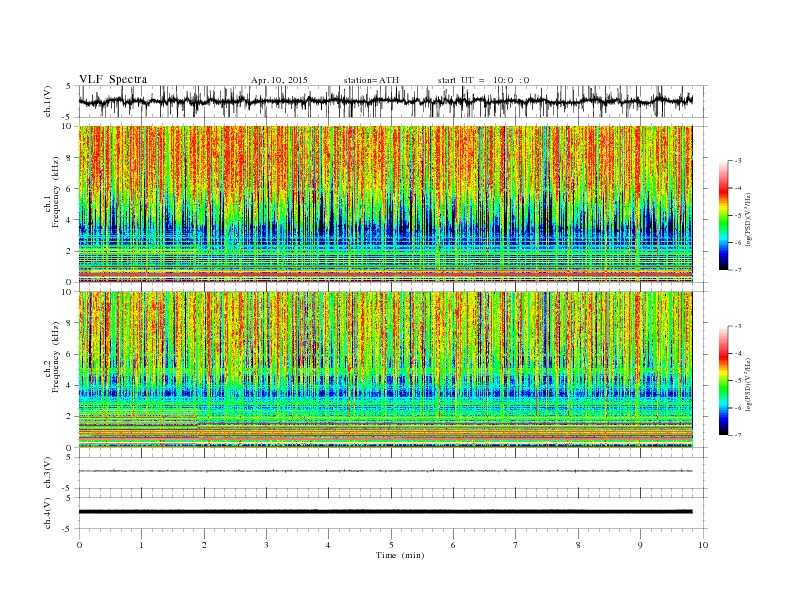Screen dimensions: 792x612
Task: Click the "ch.4(V)" axis label
Action: (48, 513)
